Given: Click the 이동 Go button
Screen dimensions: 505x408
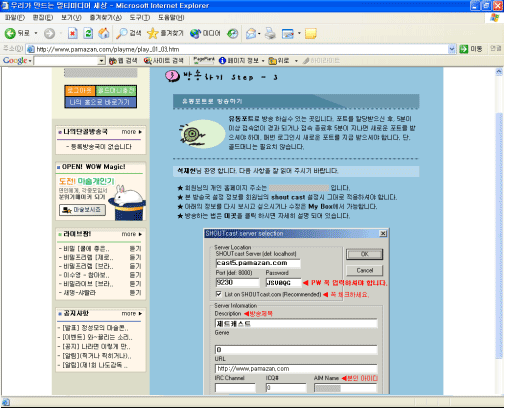Looking at the screenshot, I should tap(471, 49).
